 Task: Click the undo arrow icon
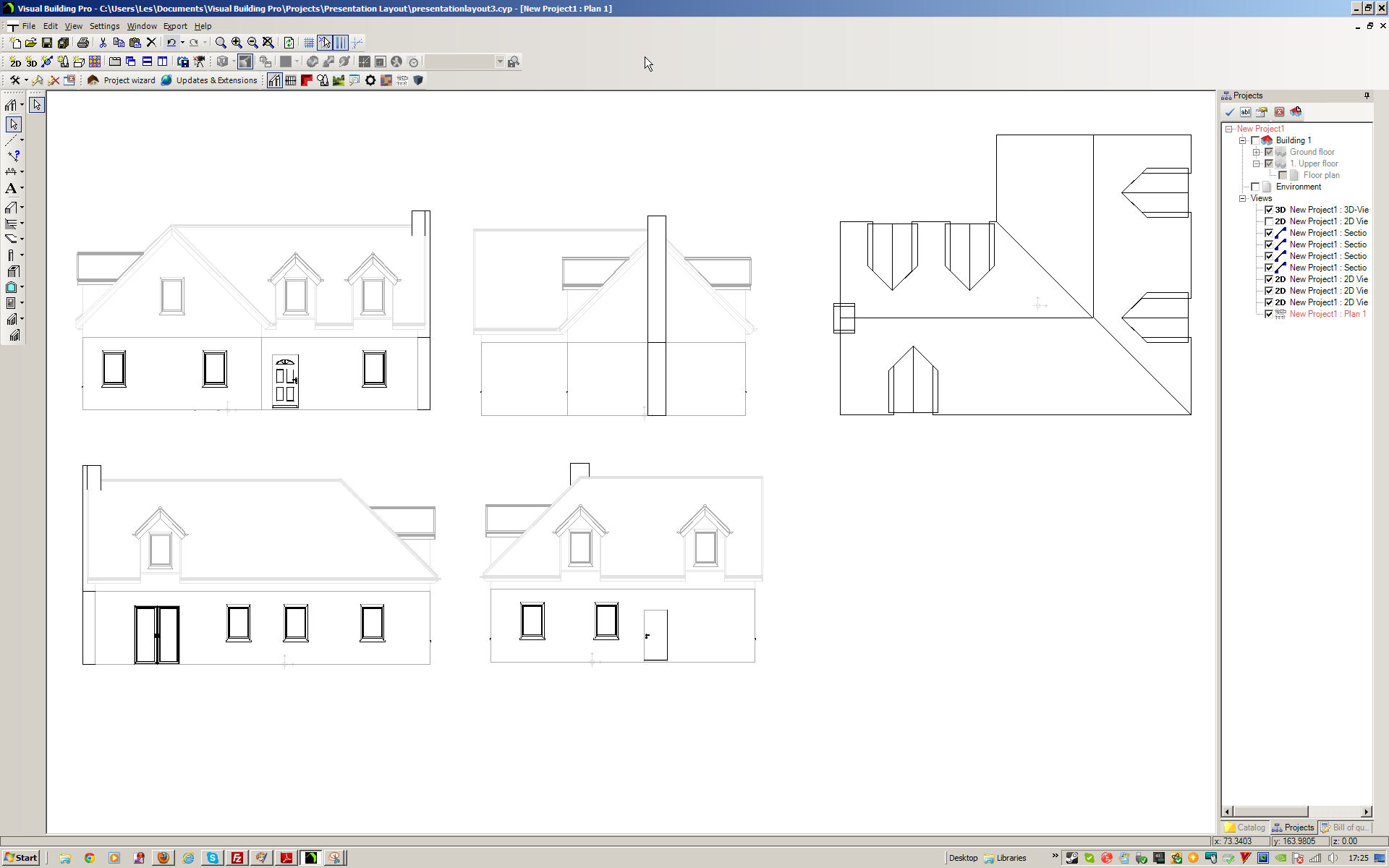tap(171, 43)
